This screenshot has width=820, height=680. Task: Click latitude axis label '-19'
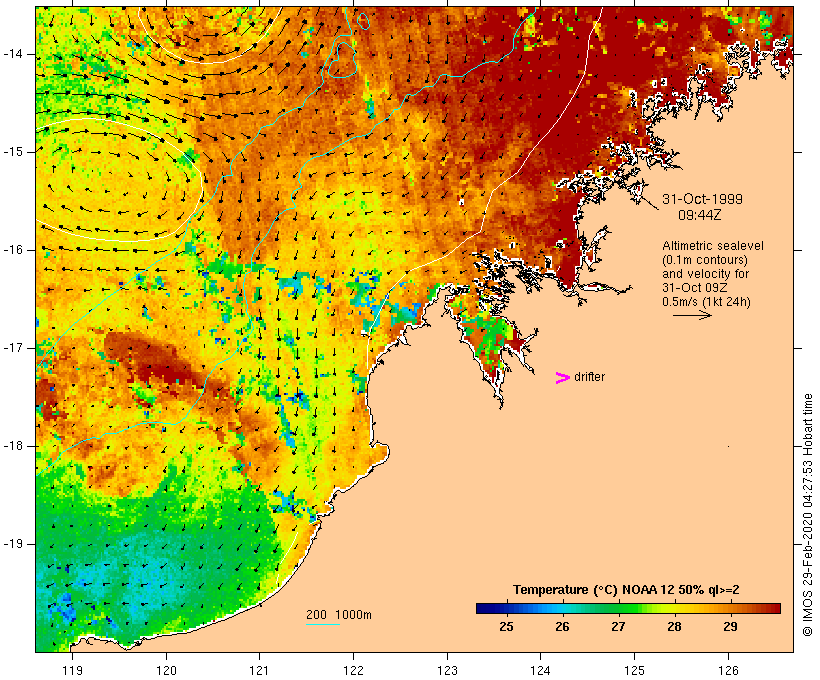pyautogui.click(x=13, y=544)
